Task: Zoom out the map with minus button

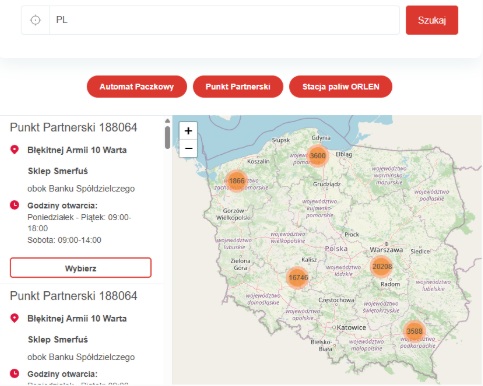Action: 188,148
